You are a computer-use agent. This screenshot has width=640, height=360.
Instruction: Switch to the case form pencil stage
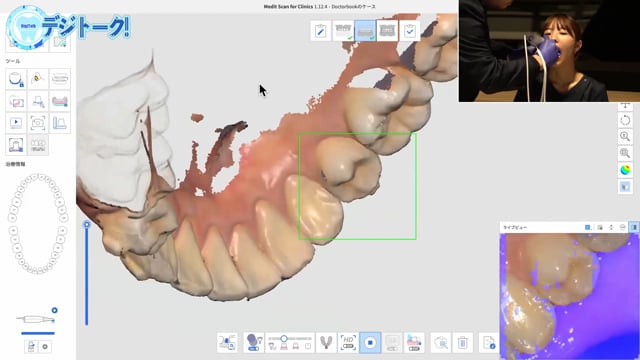[321, 31]
